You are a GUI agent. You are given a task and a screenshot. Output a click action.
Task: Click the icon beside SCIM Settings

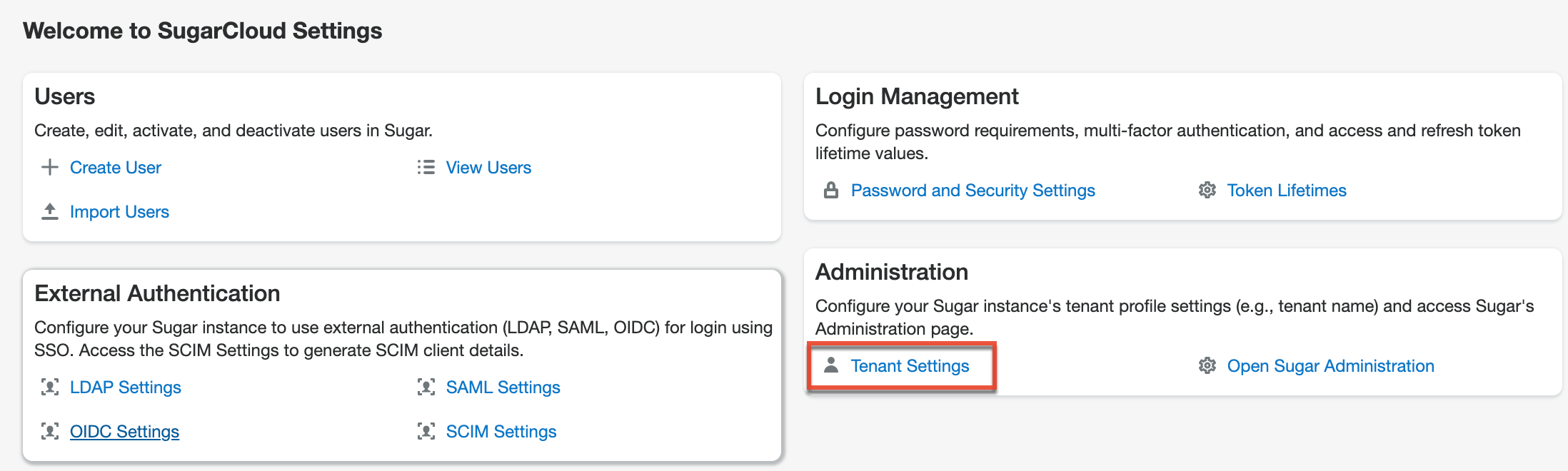tap(426, 432)
